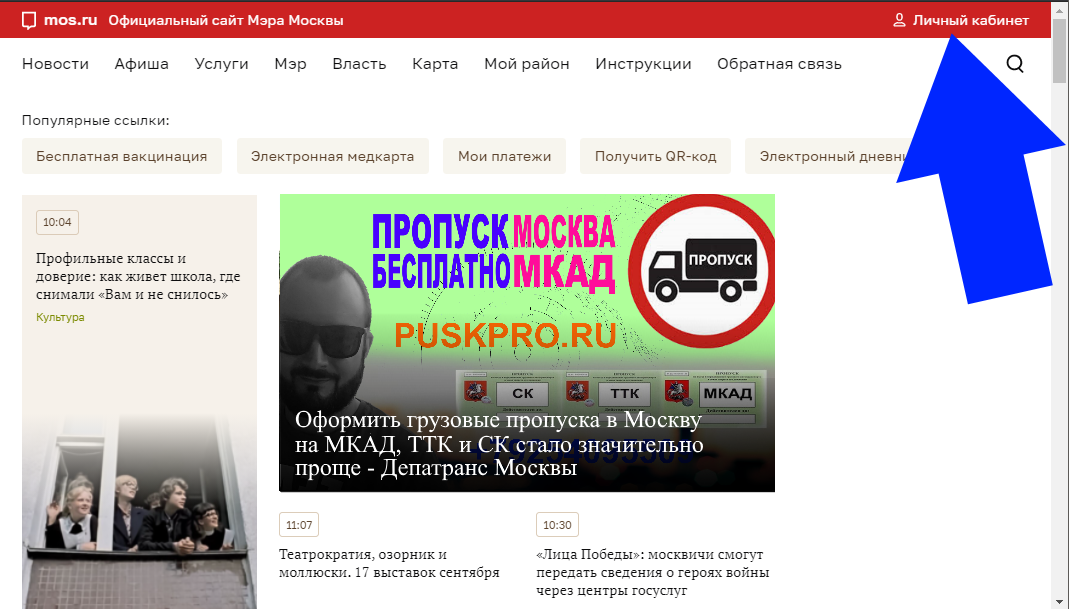Click the Мои платежи button

point(505,156)
